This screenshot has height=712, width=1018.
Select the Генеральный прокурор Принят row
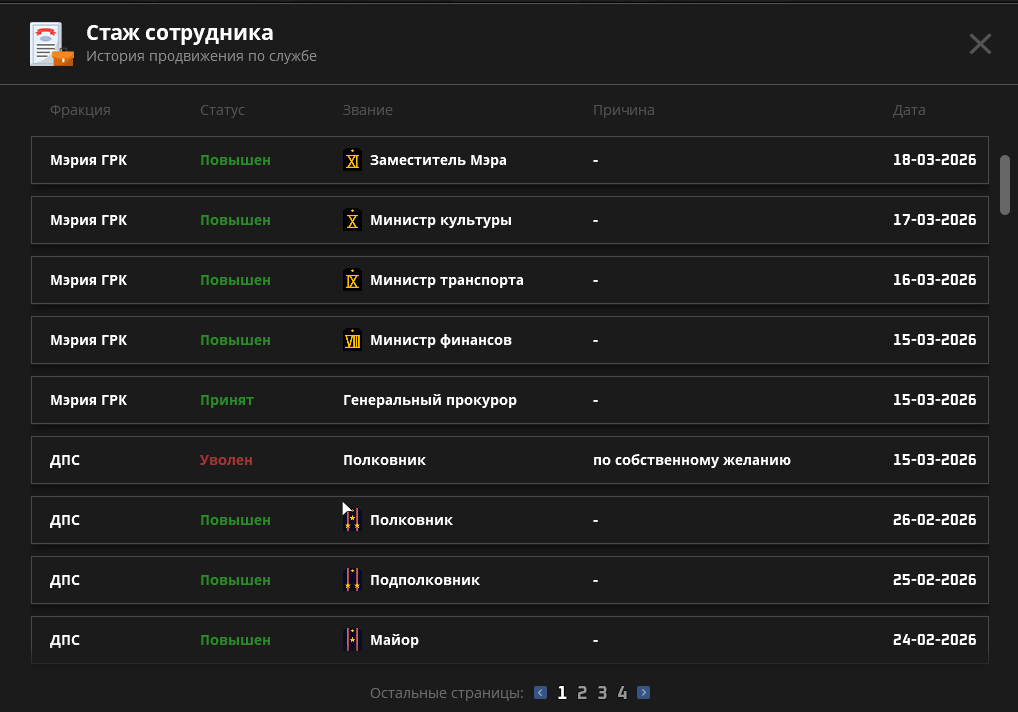(x=510, y=400)
